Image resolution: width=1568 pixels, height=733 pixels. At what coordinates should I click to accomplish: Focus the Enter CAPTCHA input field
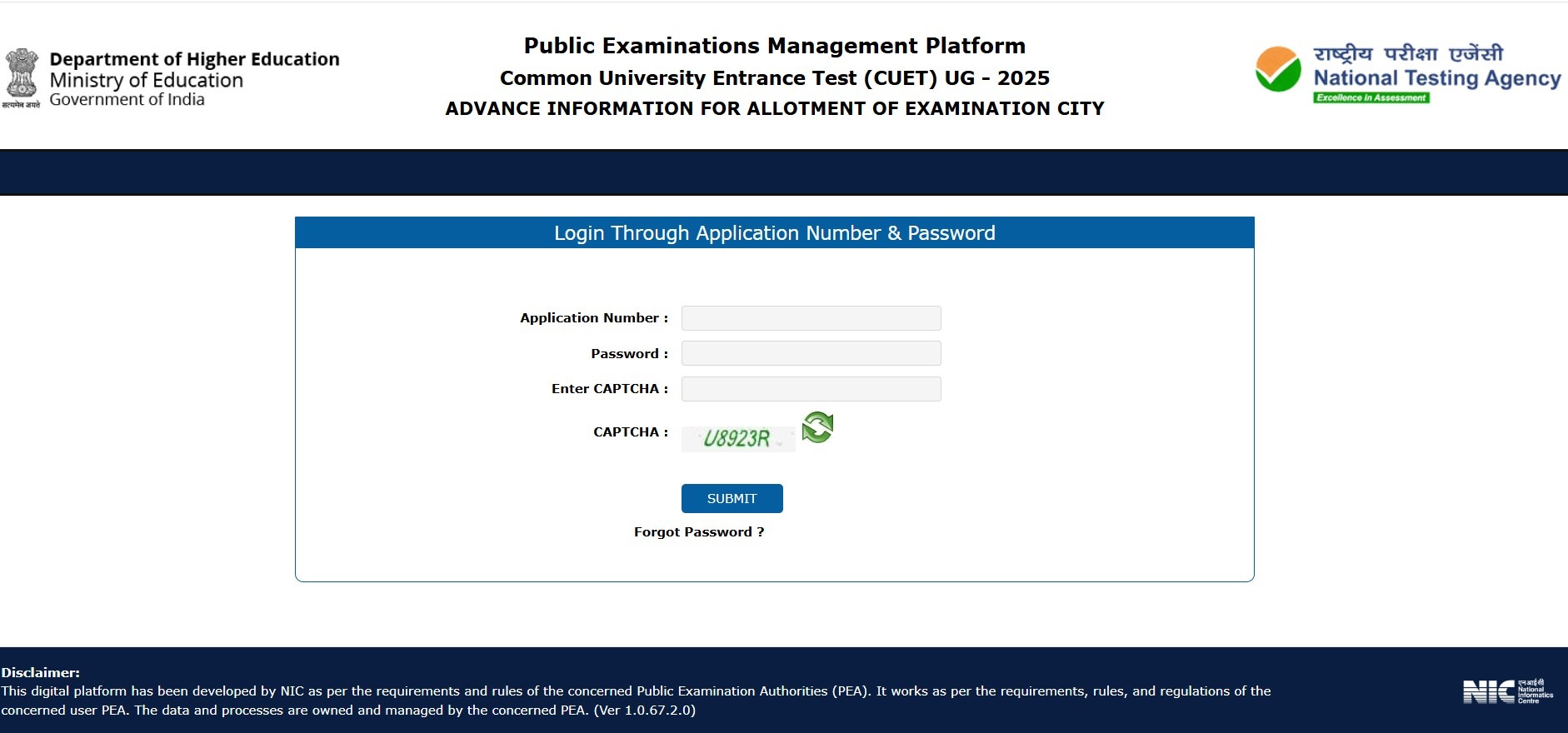(811, 389)
